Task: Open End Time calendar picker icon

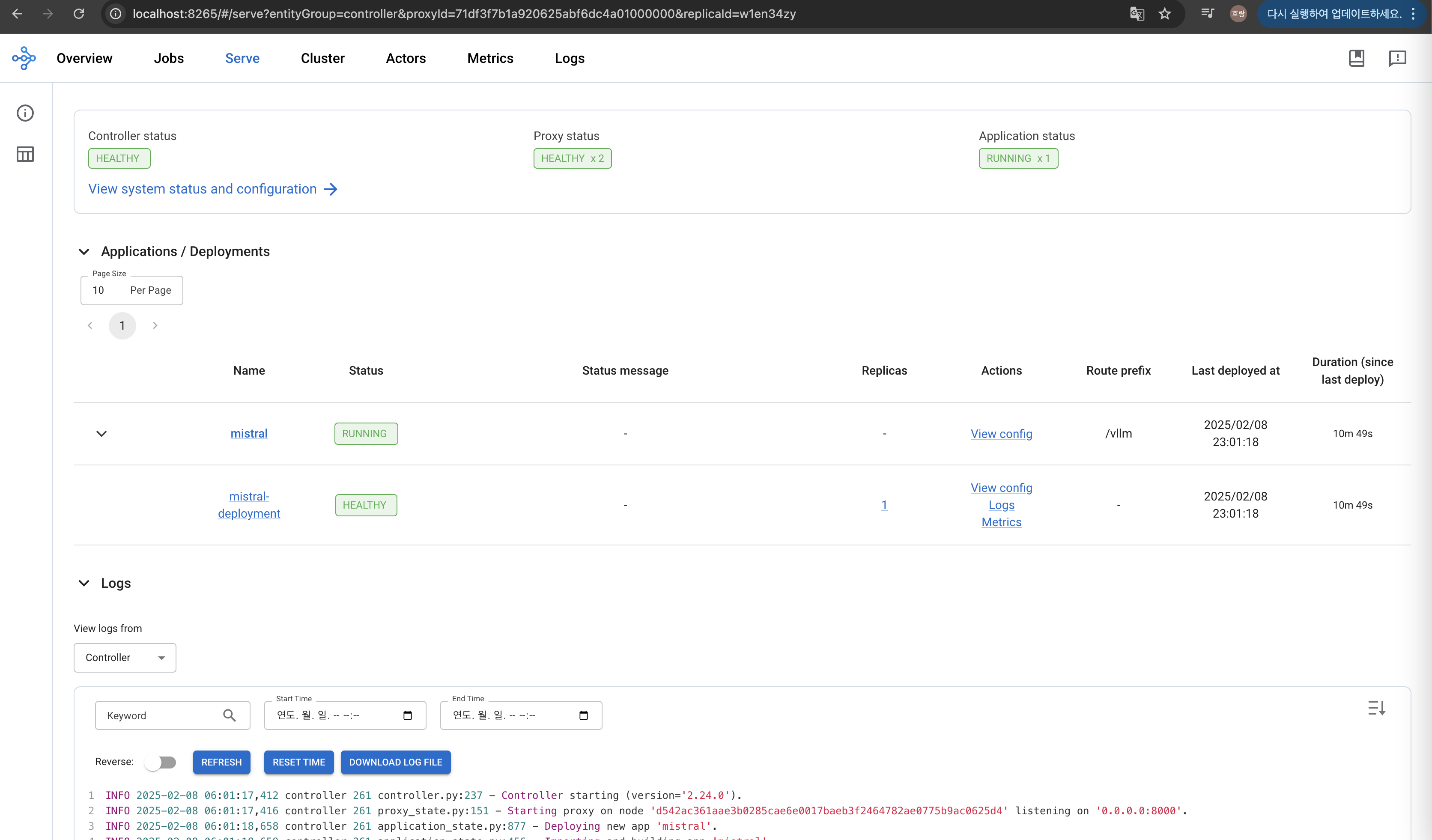Action: pos(584,715)
